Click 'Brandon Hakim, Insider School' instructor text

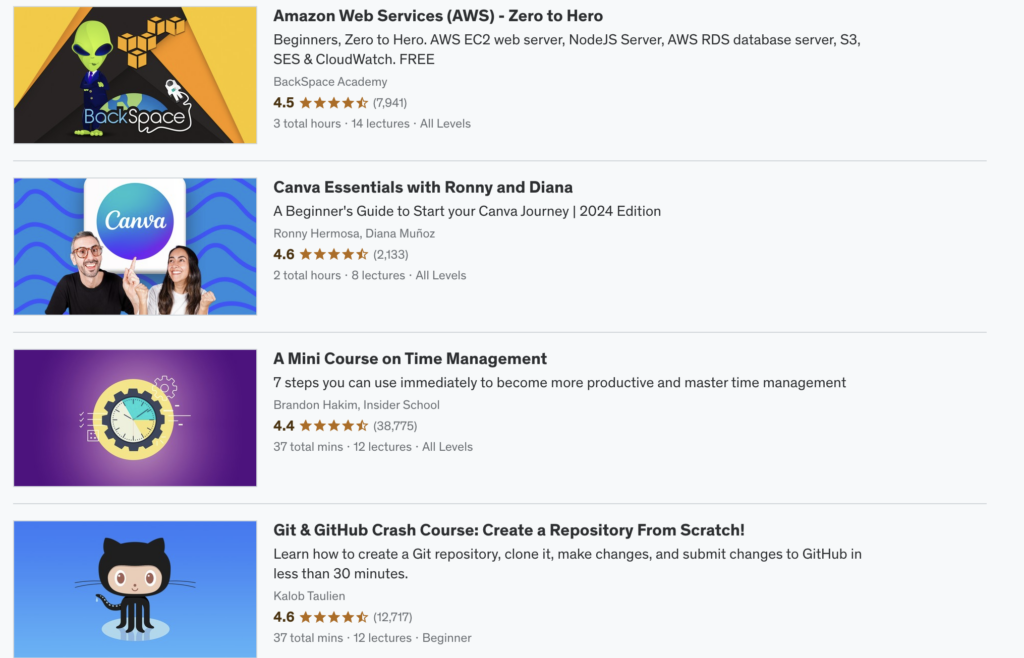pyautogui.click(x=356, y=405)
